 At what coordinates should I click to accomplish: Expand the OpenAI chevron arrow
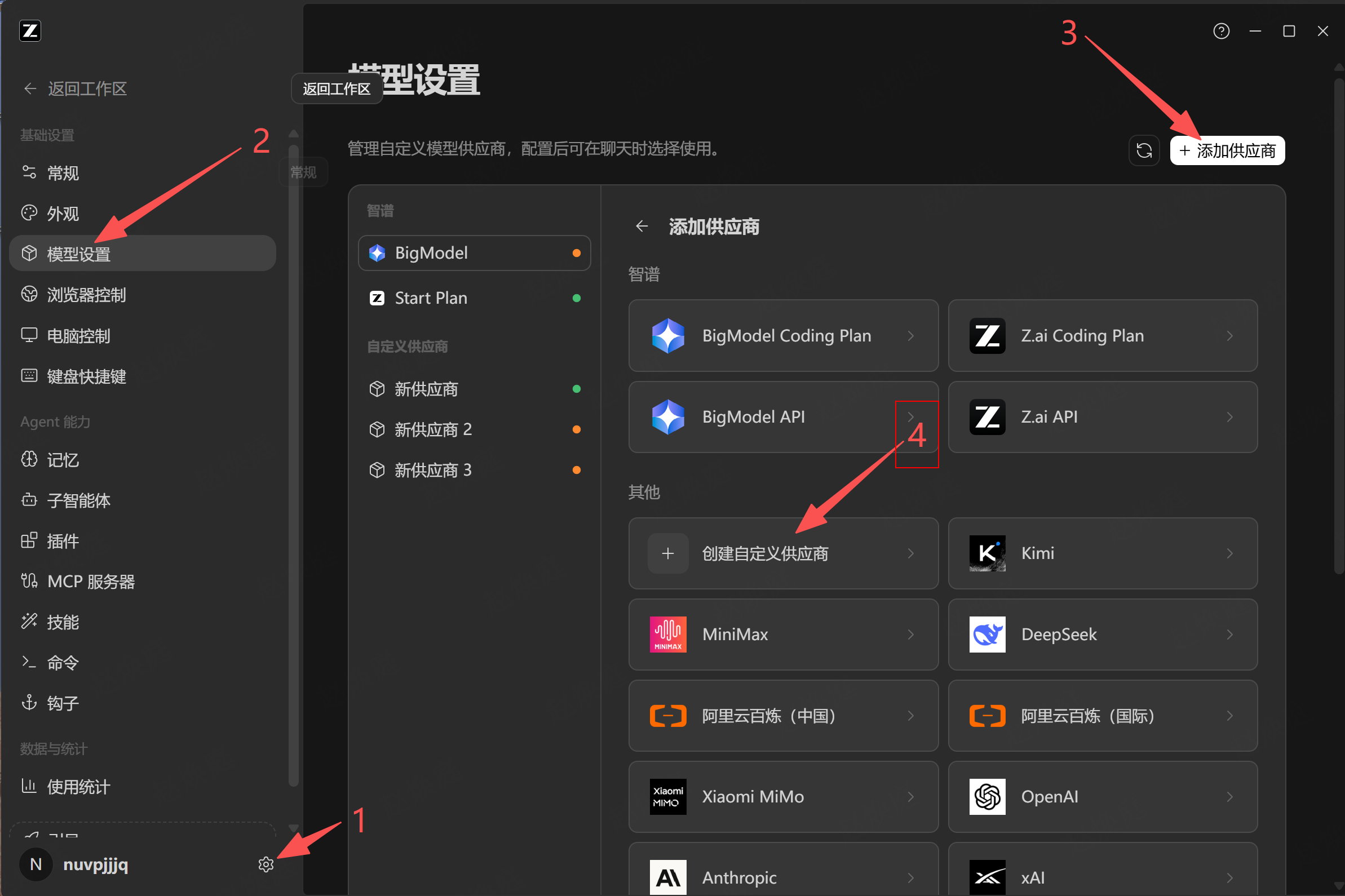[1229, 797]
